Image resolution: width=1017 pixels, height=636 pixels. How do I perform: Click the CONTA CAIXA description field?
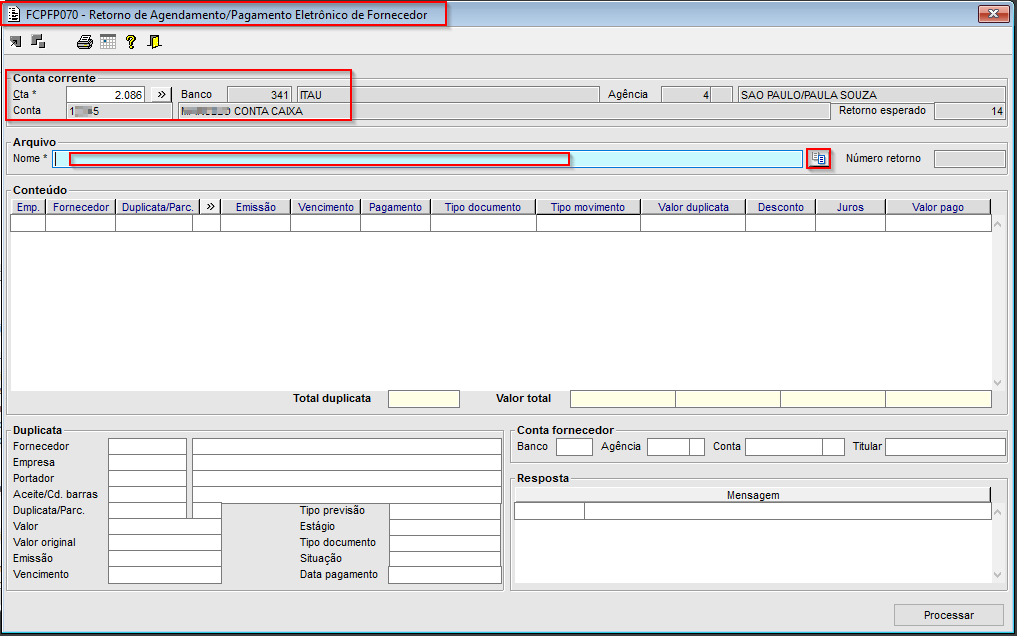coord(504,111)
